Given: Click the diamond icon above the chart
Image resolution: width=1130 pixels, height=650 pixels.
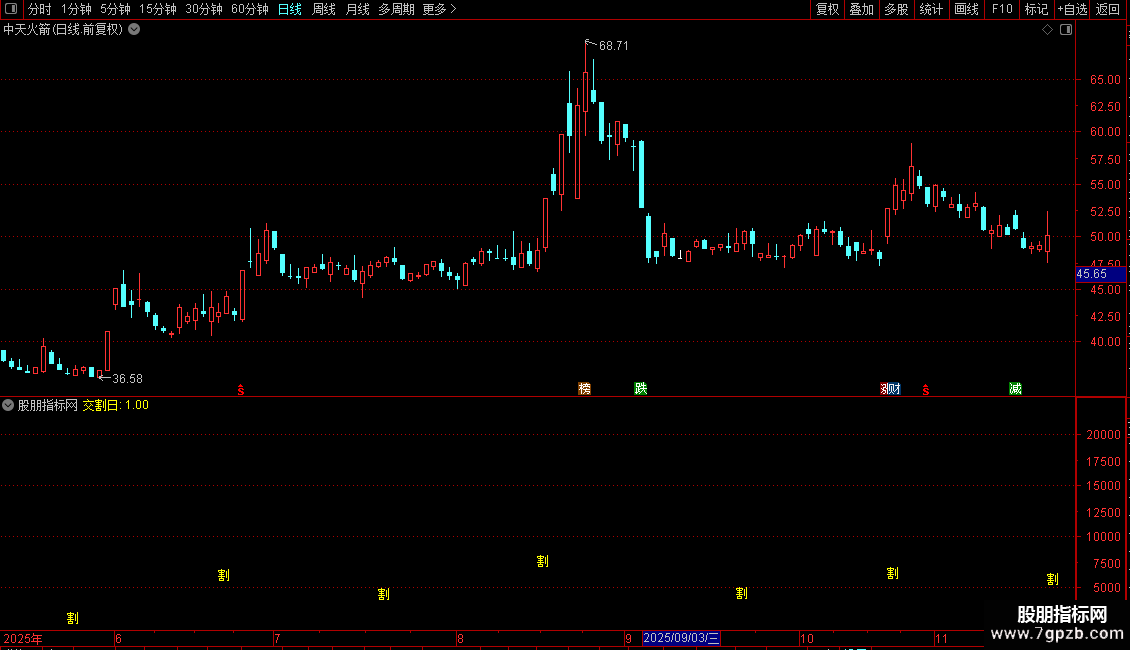Looking at the screenshot, I should 1047,30.
